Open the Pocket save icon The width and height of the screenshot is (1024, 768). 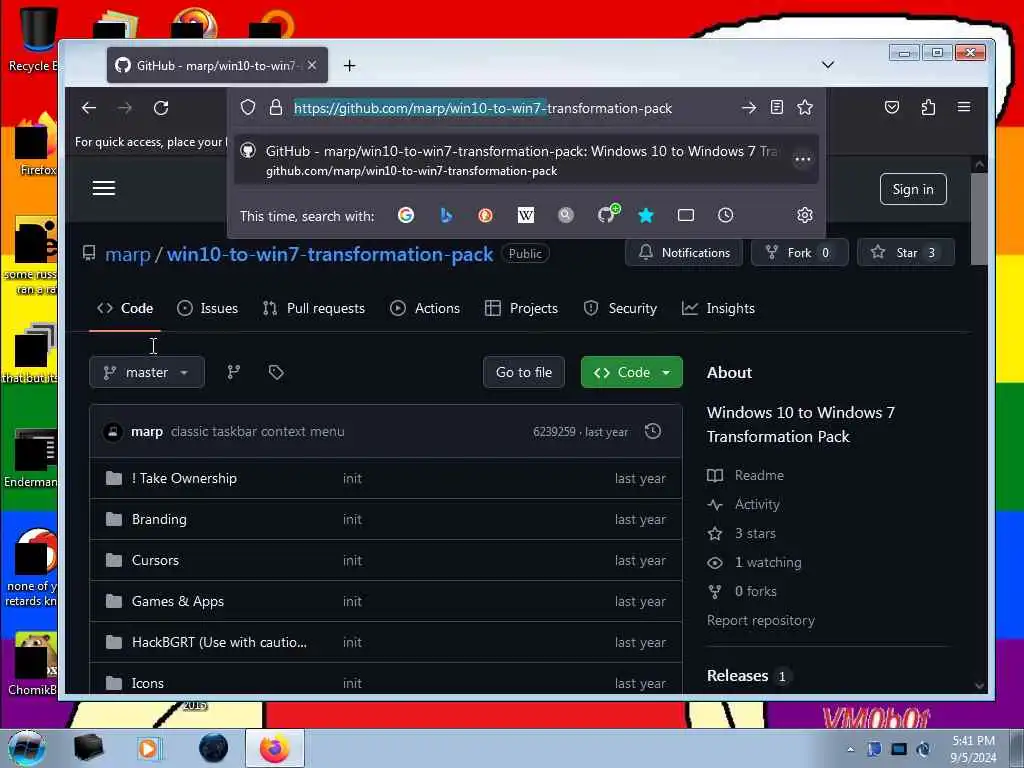pyautogui.click(x=891, y=107)
